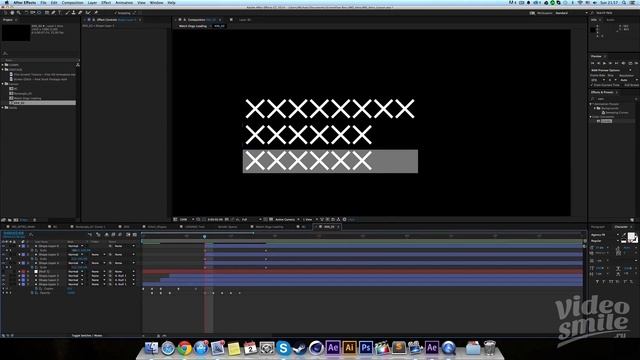Viewport: 640px width, 360px height.
Task: Click Character panel fill color swatch
Action: tap(631, 236)
